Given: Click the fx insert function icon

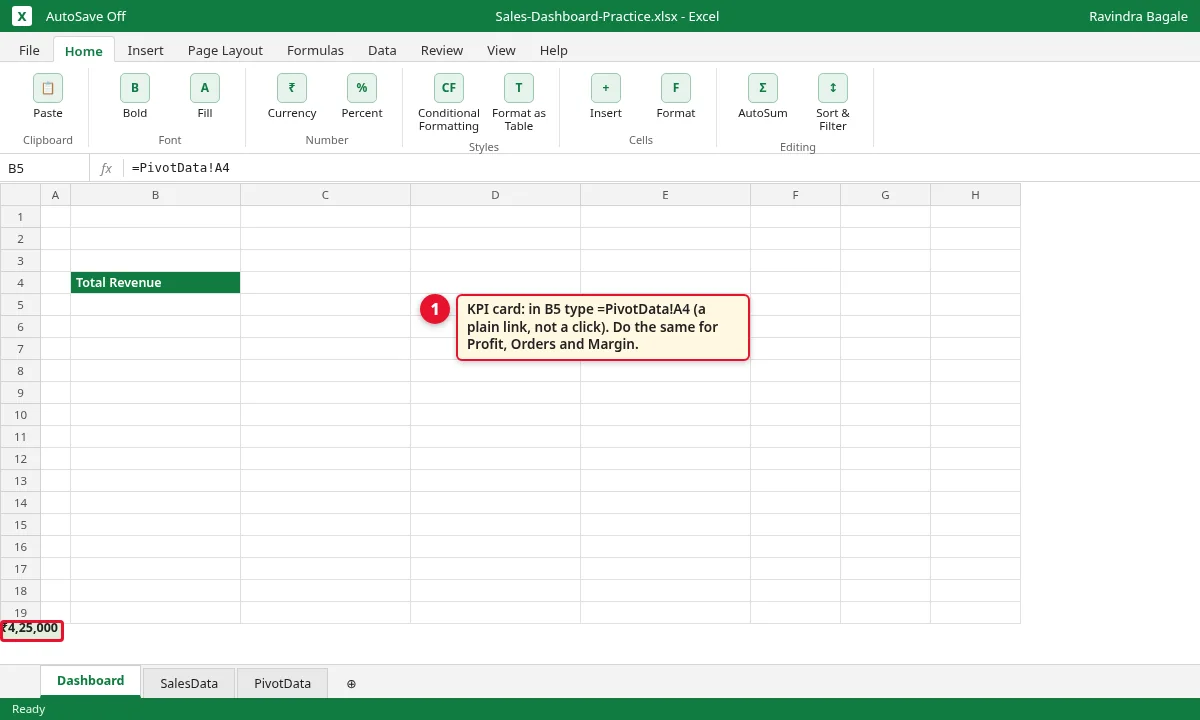Looking at the screenshot, I should tap(106, 168).
